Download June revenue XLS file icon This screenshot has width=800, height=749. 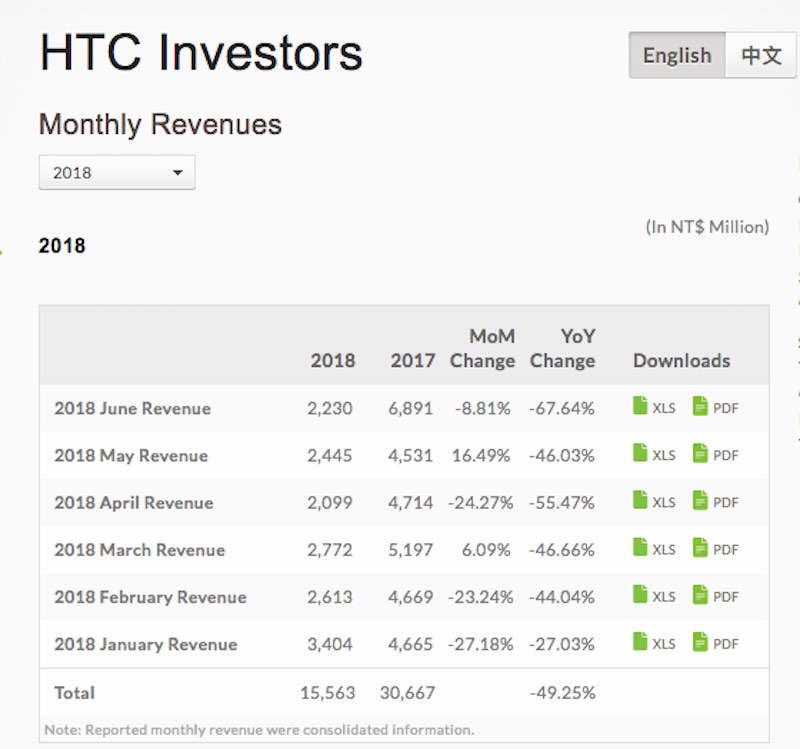click(640, 406)
